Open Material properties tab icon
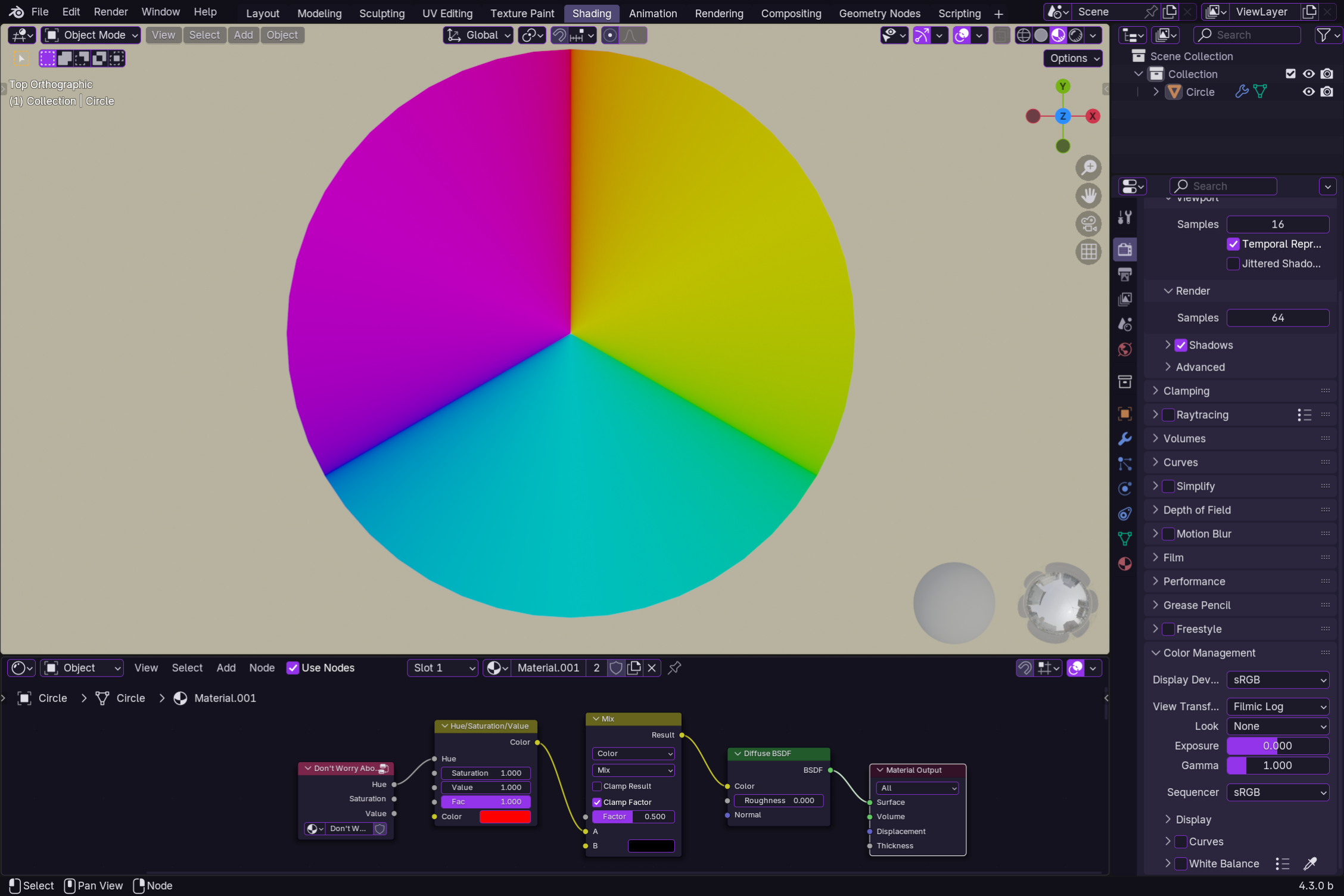 pyautogui.click(x=1125, y=564)
